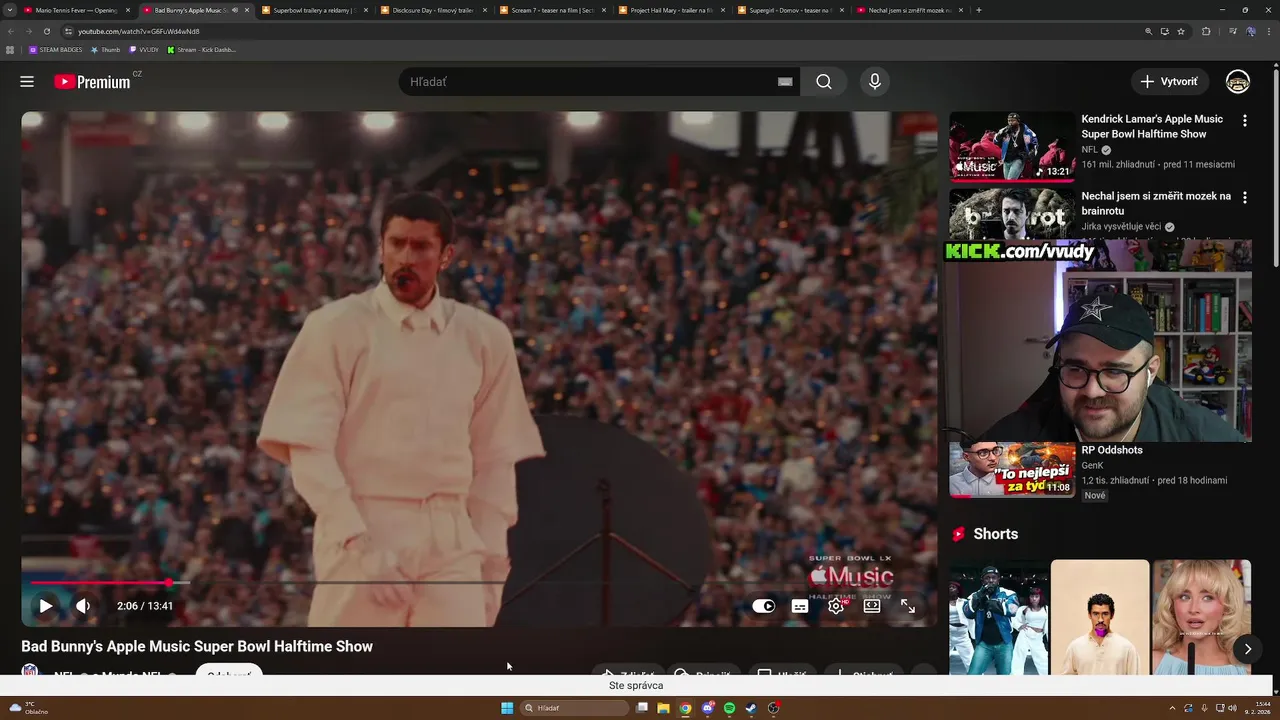1280x720 pixels.
Task: Open the VVUDY bookmark
Action: 144,49
